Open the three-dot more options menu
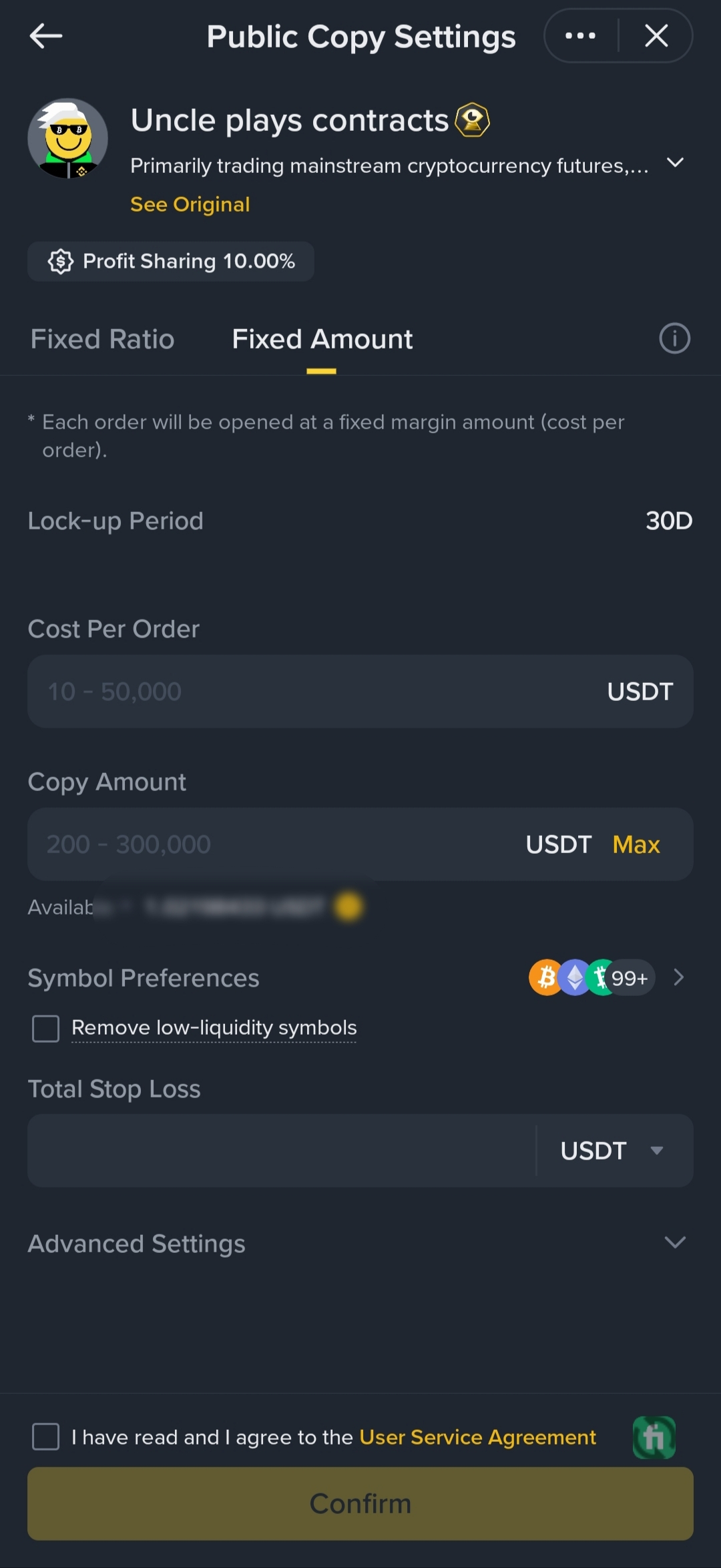 [580, 36]
